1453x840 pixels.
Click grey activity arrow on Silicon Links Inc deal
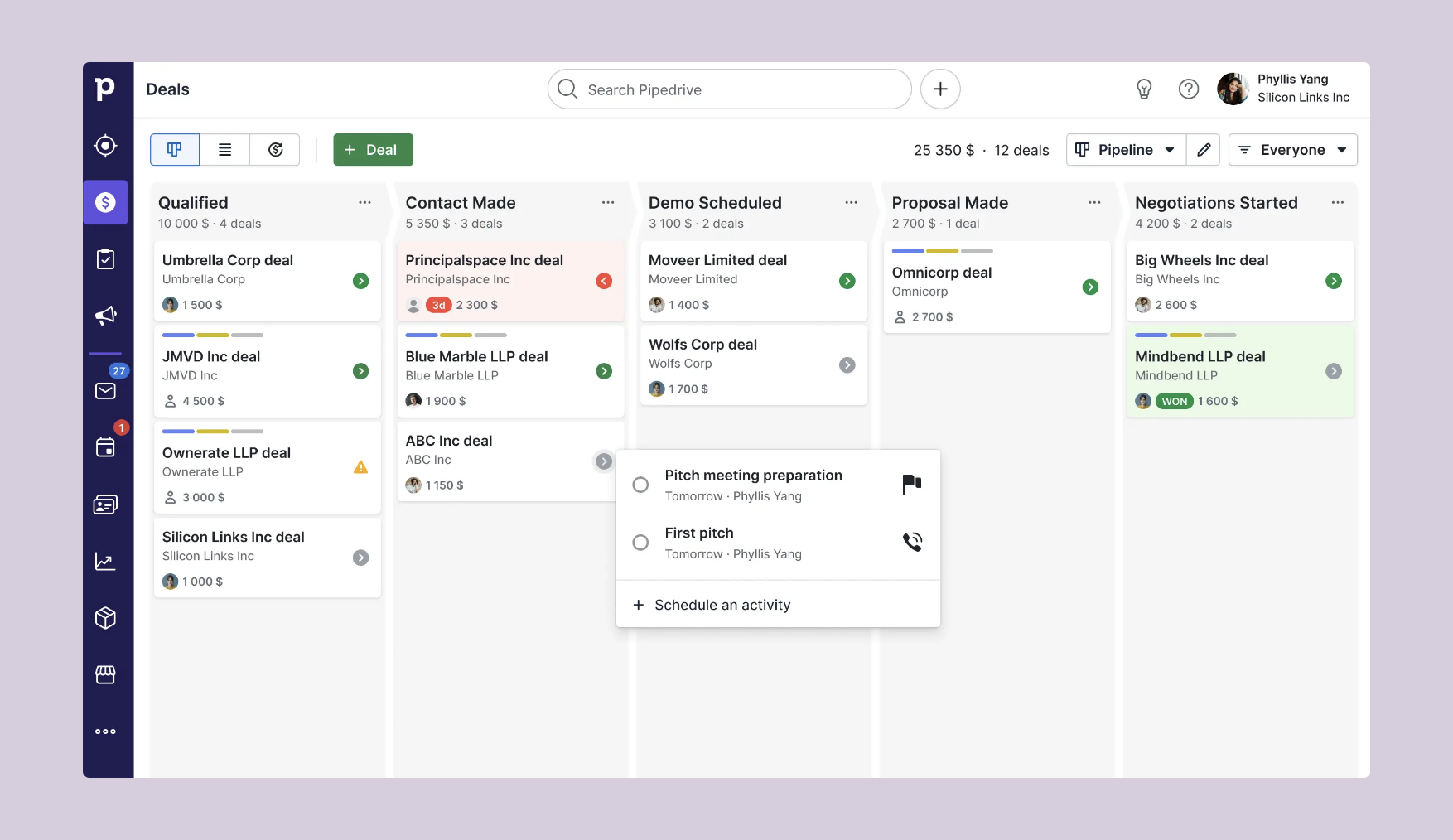361,558
